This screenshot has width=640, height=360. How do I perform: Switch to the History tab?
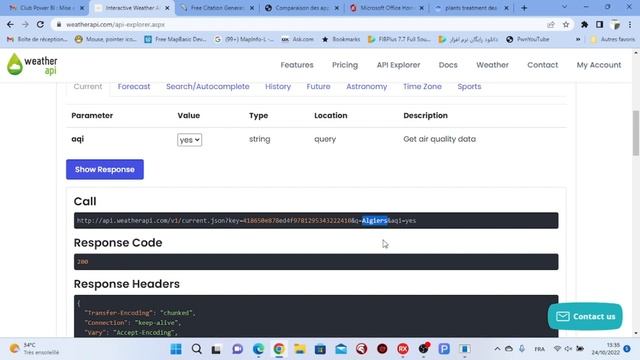(x=278, y=87)
